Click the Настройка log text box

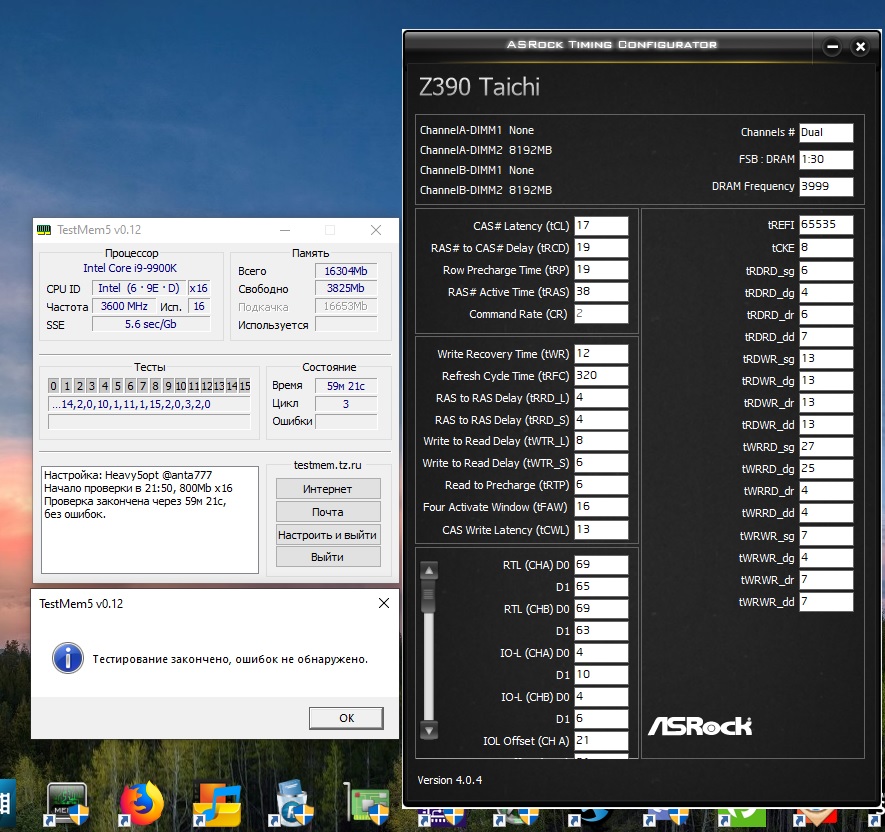pos(150,520)
